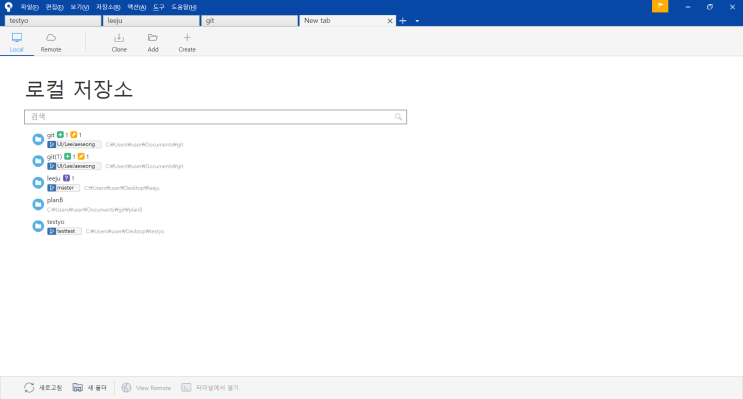The width and height of the screenshot is (743, 399).
Task: Click the magnifier icon in the search box
Action: 399,117
